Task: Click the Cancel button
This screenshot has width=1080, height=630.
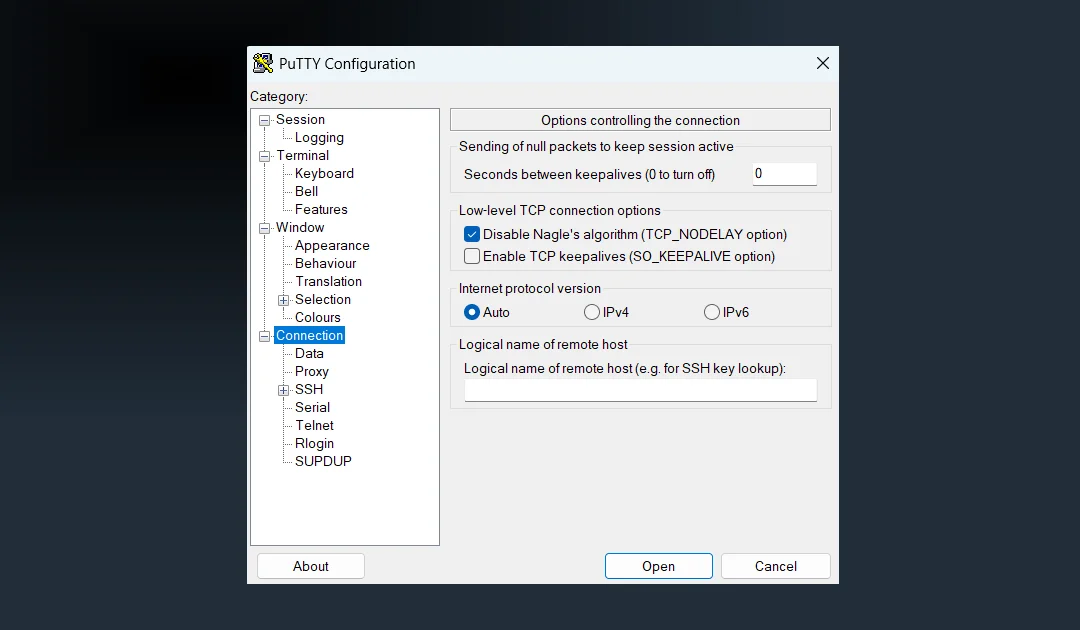Action: pyautogui.click(x=776, y=566)
